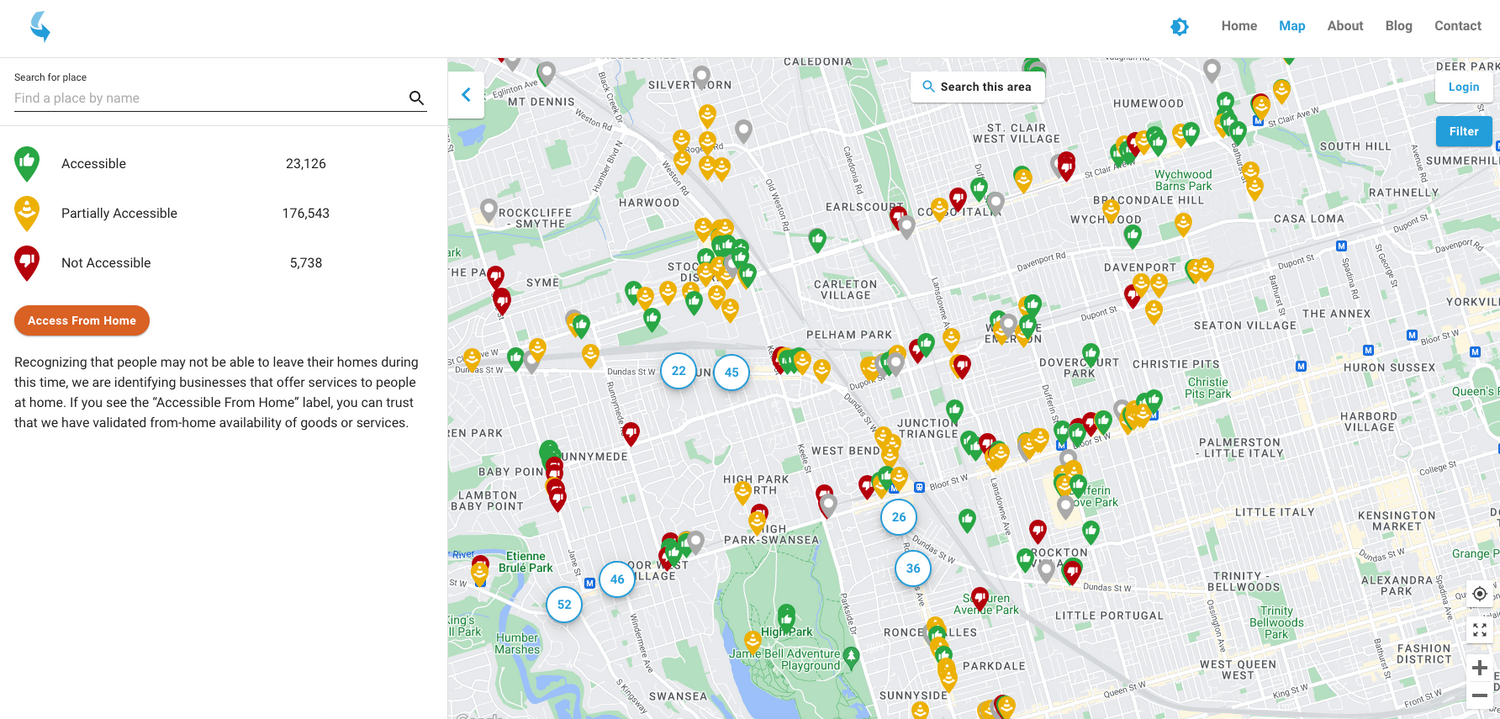Zoom in on the map

[x=1479, y=668]
